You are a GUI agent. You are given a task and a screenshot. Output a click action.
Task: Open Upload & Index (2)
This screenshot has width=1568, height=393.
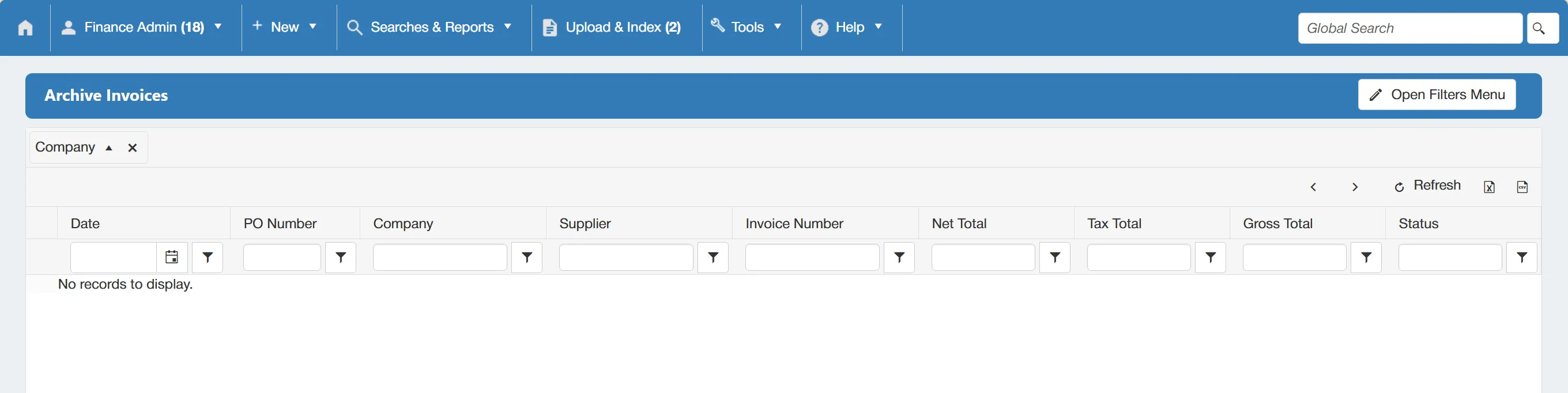point(612,28)
